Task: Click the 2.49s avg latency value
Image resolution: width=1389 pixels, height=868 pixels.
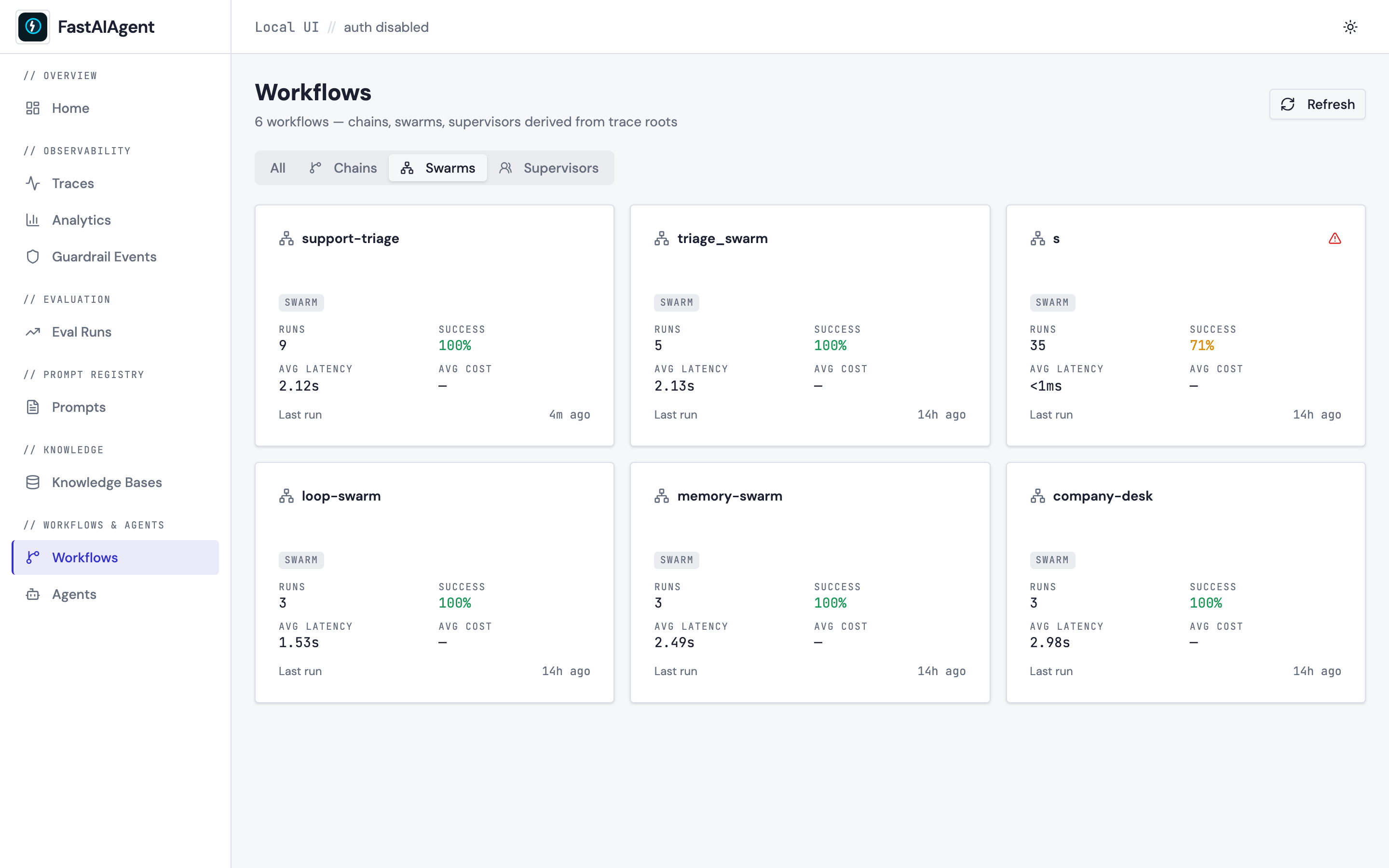Action: click(x=674, y=642)
